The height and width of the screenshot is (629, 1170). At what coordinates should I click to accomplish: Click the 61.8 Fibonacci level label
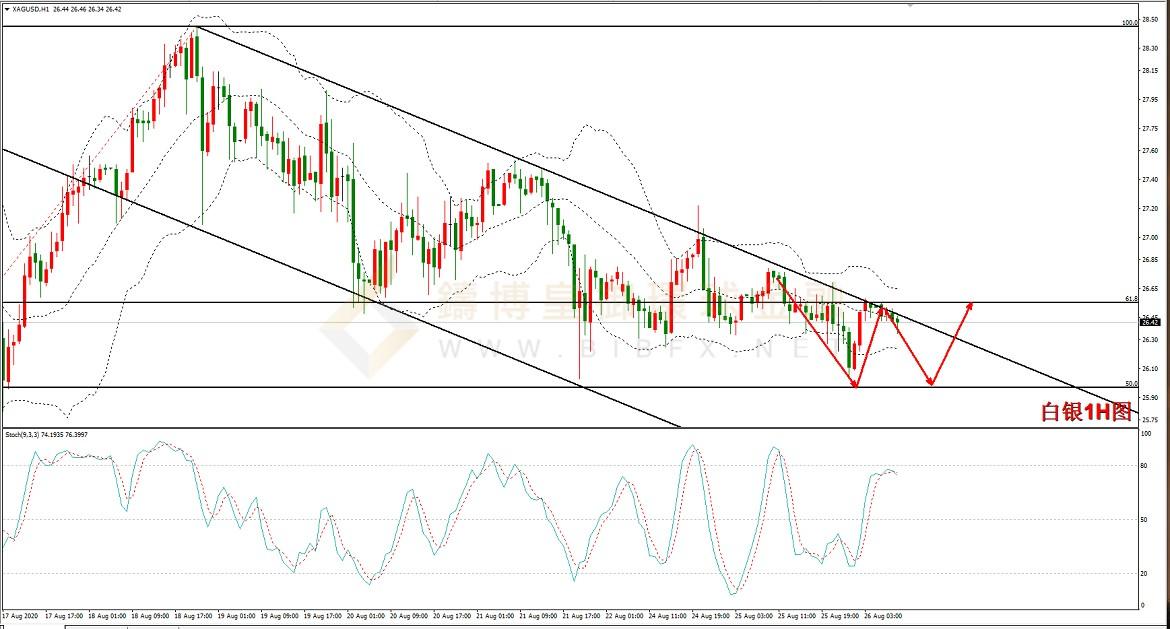tap(1131, 298)
